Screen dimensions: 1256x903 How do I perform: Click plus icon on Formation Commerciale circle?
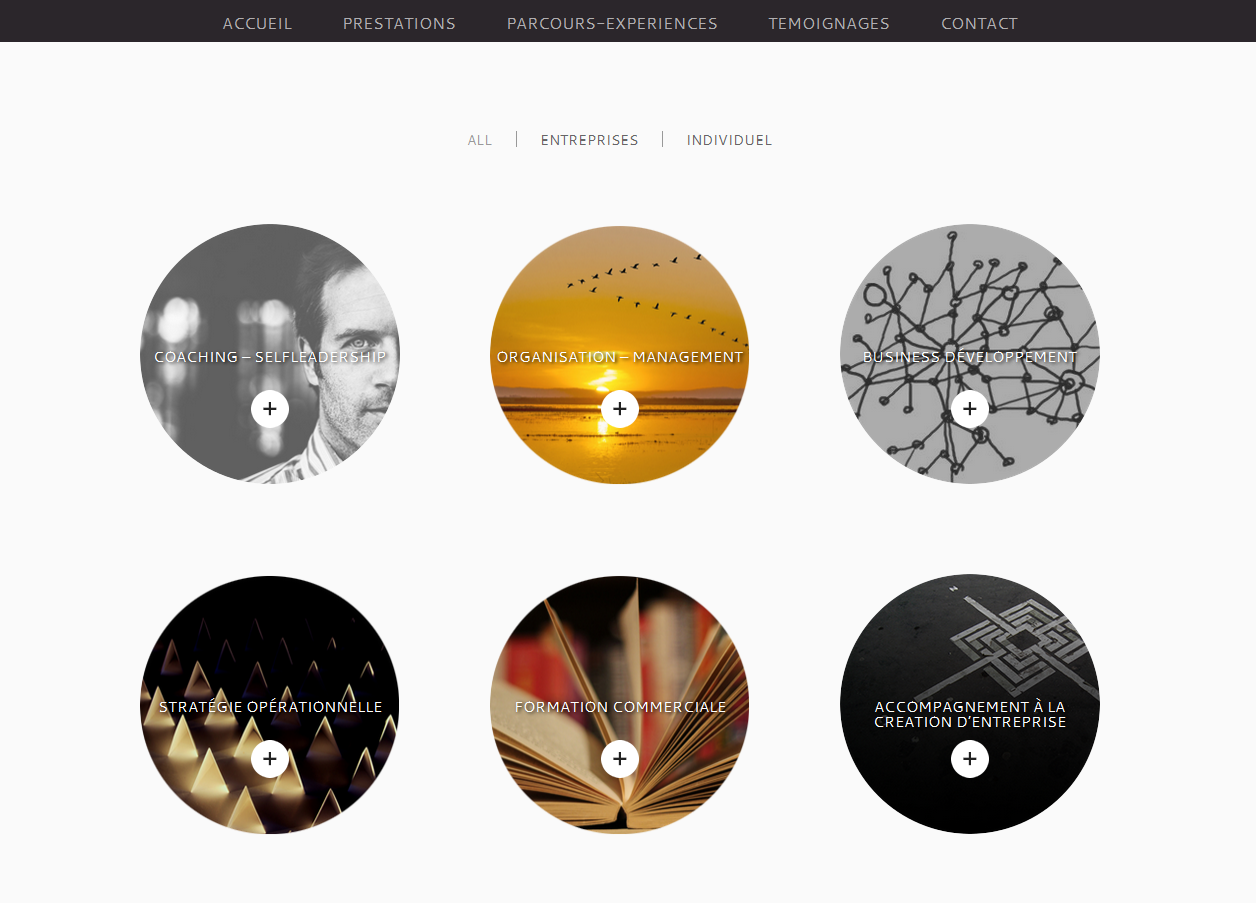(620, 759)
